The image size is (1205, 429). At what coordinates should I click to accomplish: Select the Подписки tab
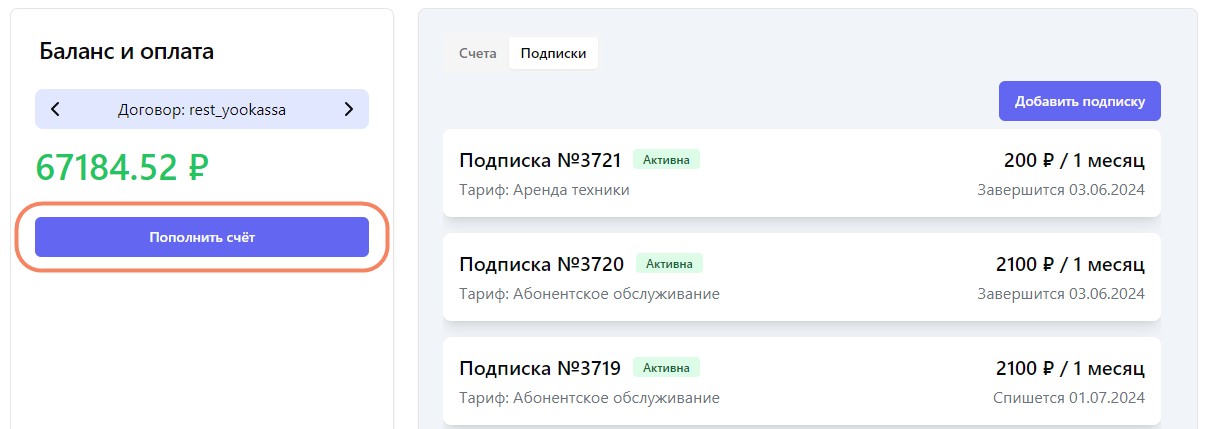[553, 53]
